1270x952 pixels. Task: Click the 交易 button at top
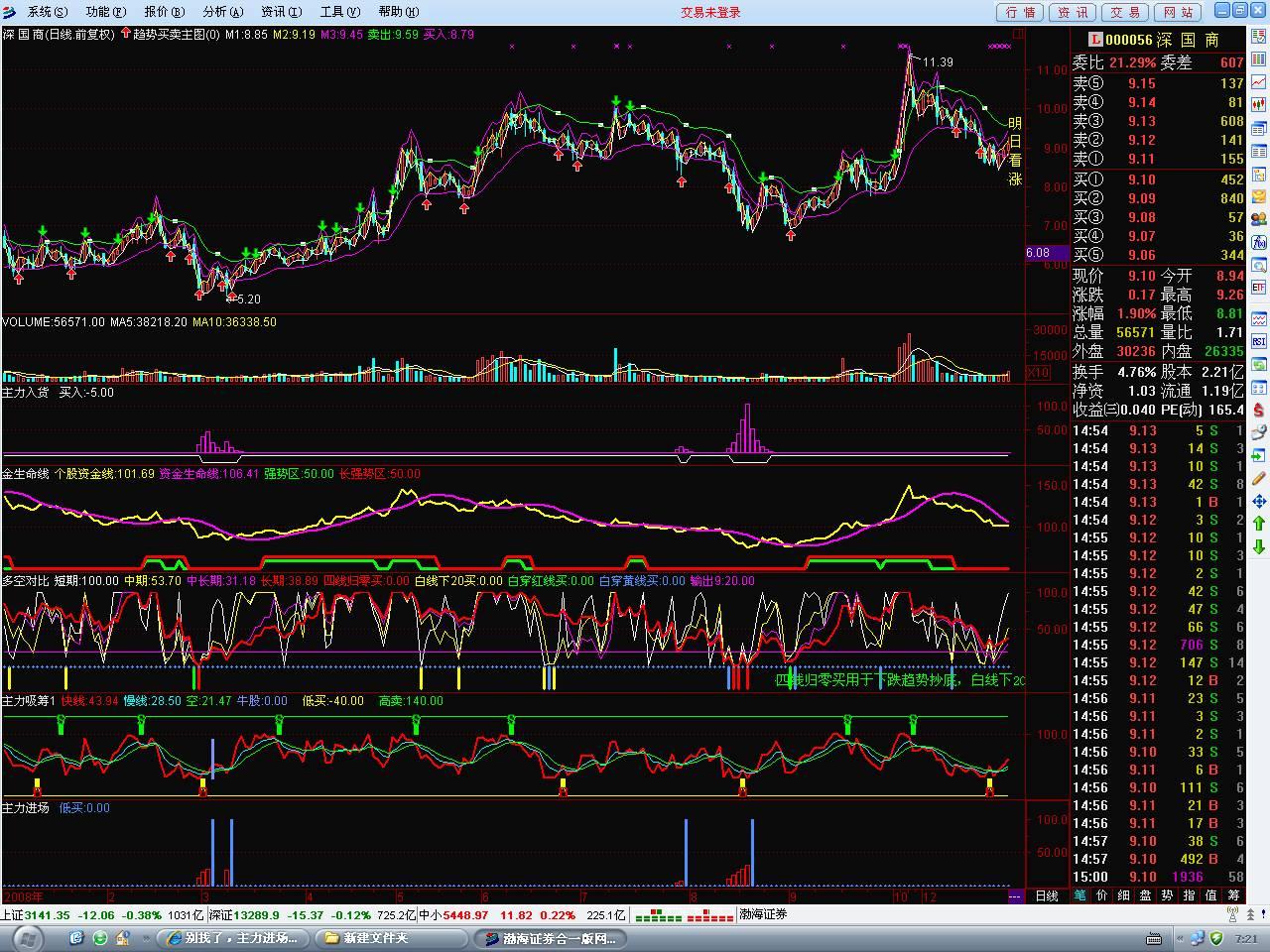point(1125,12)
